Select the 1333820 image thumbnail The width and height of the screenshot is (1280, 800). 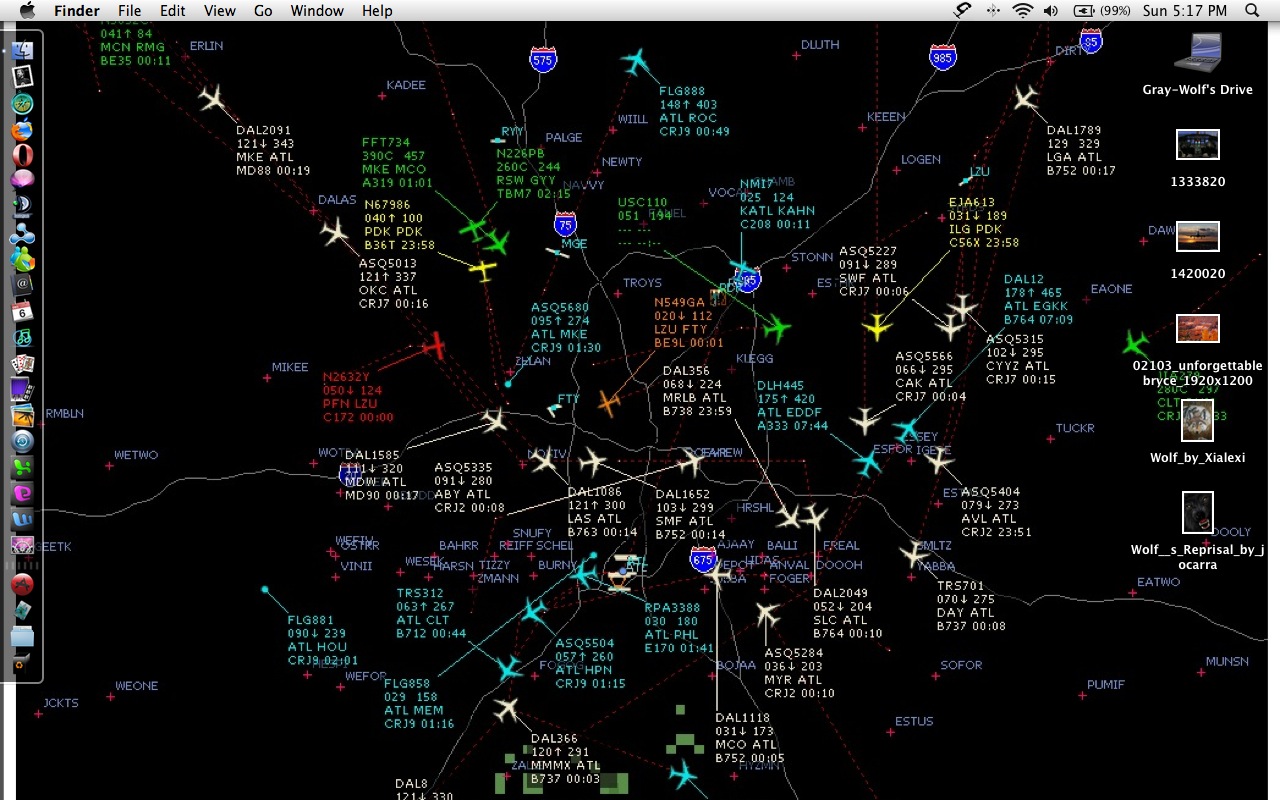tap(1198, 146)
